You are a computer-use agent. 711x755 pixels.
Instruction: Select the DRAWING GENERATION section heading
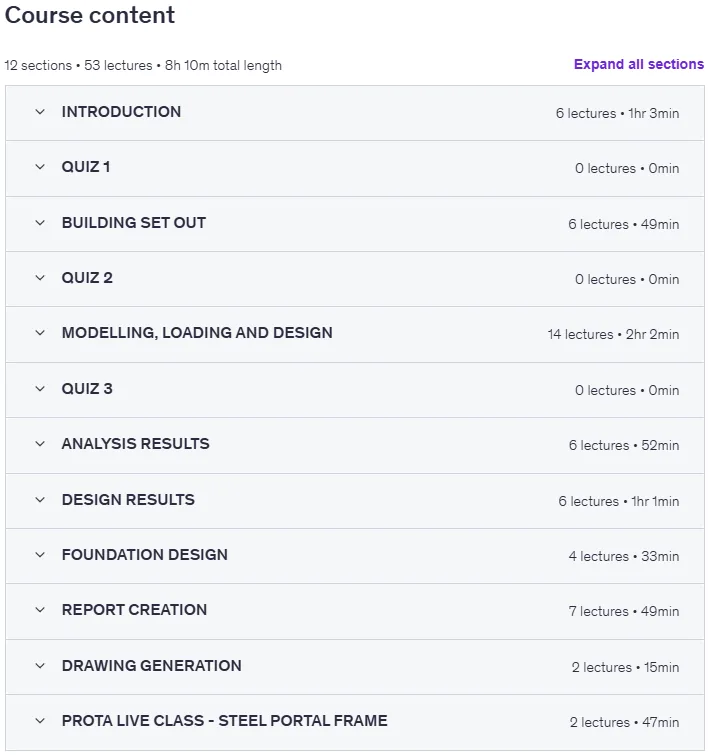point(152,665)
